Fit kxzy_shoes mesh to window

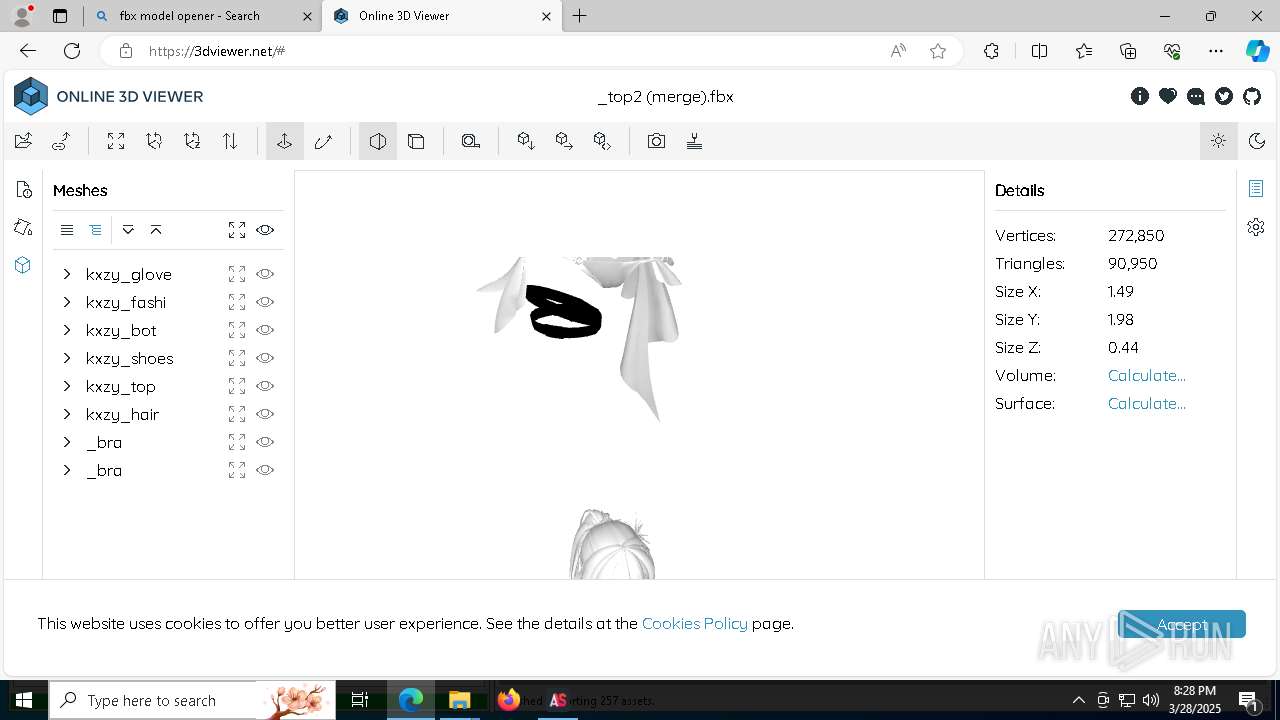click(x=237, y=358)
